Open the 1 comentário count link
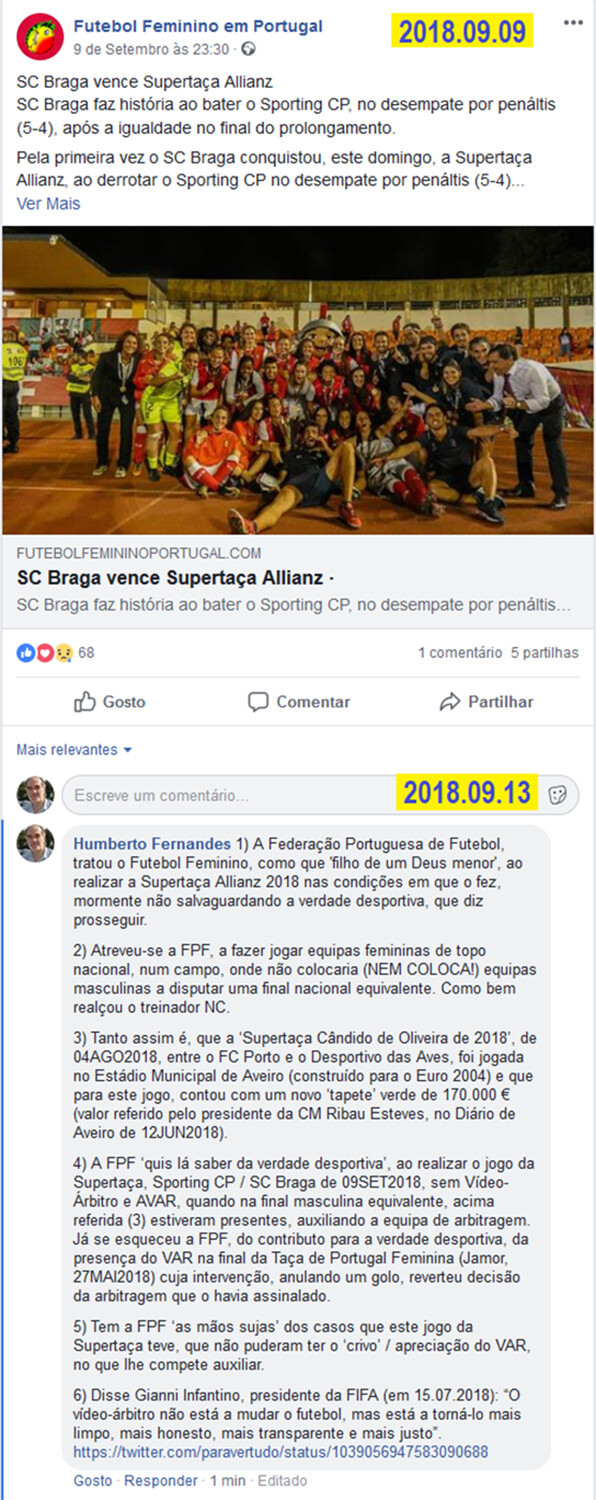The width and height of the screenshot is (596, 1500). pyautogui.click(x=460, y=653)
